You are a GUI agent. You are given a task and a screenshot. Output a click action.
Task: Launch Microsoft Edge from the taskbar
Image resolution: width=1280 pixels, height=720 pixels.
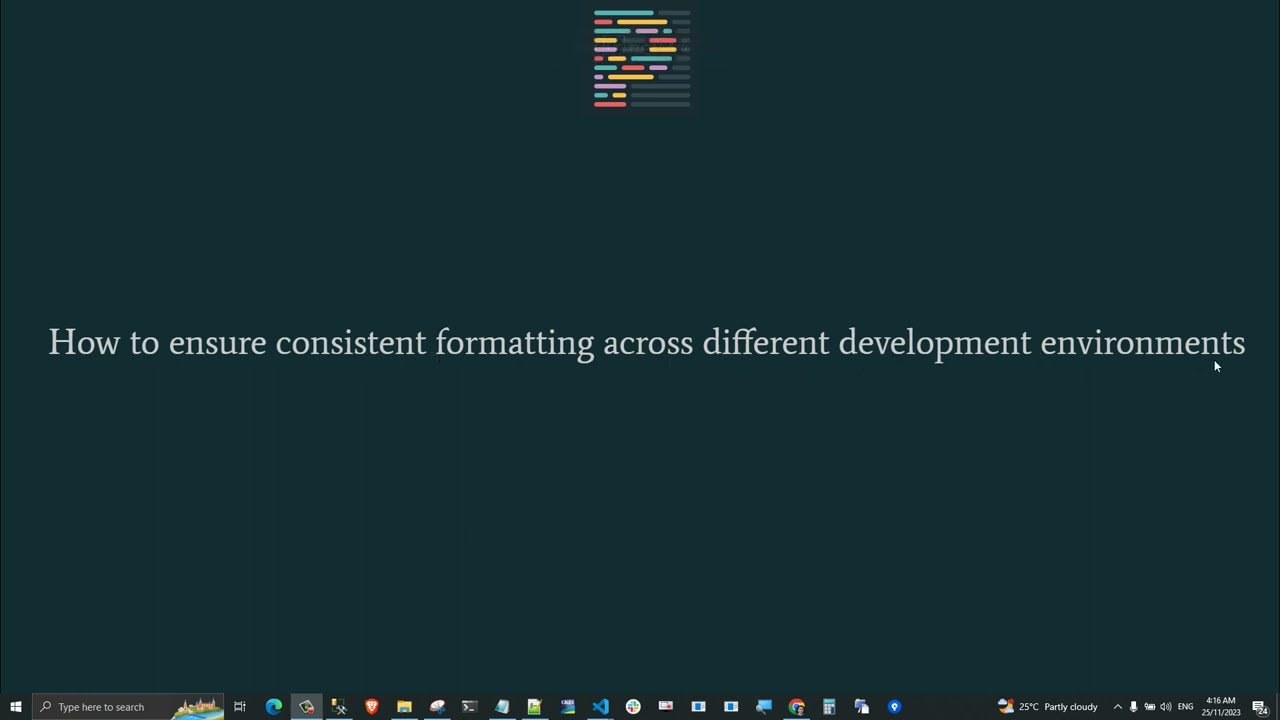[273, 707]
